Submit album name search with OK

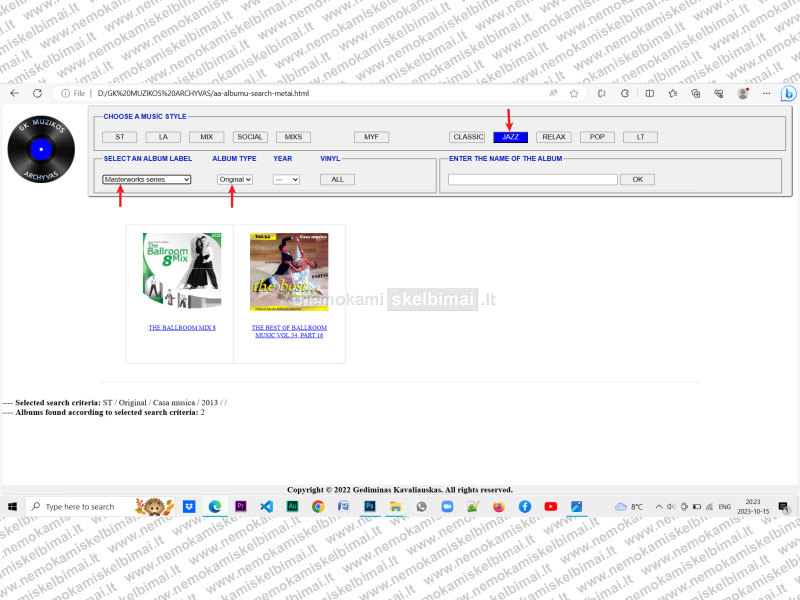(x=637, y=180)
